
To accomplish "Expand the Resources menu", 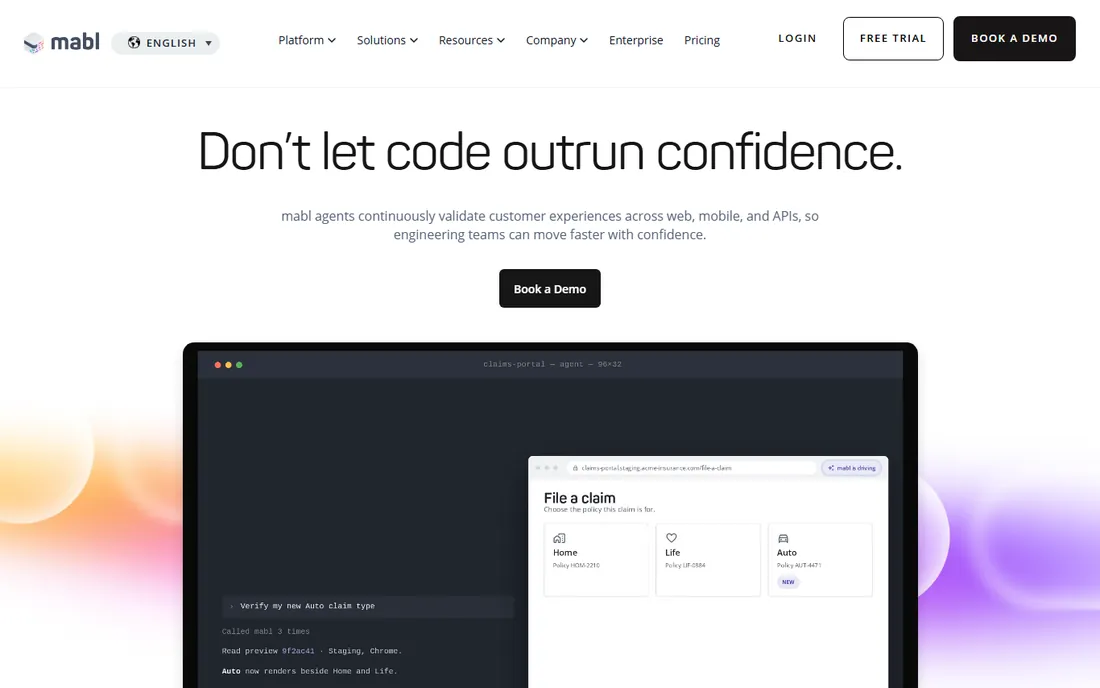I will click(x=471, y=40).
